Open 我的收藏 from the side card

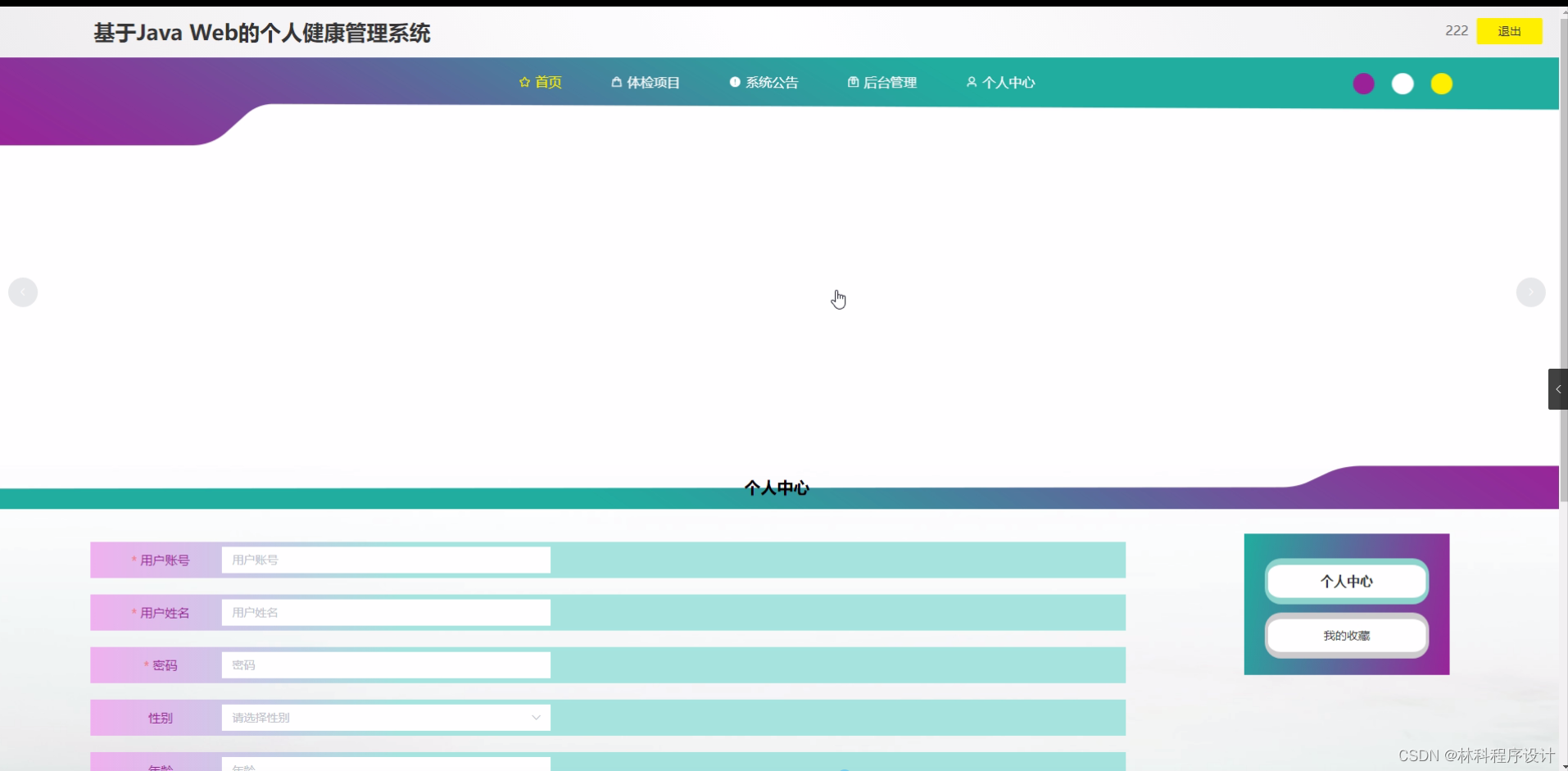(x=1346, y=635)
